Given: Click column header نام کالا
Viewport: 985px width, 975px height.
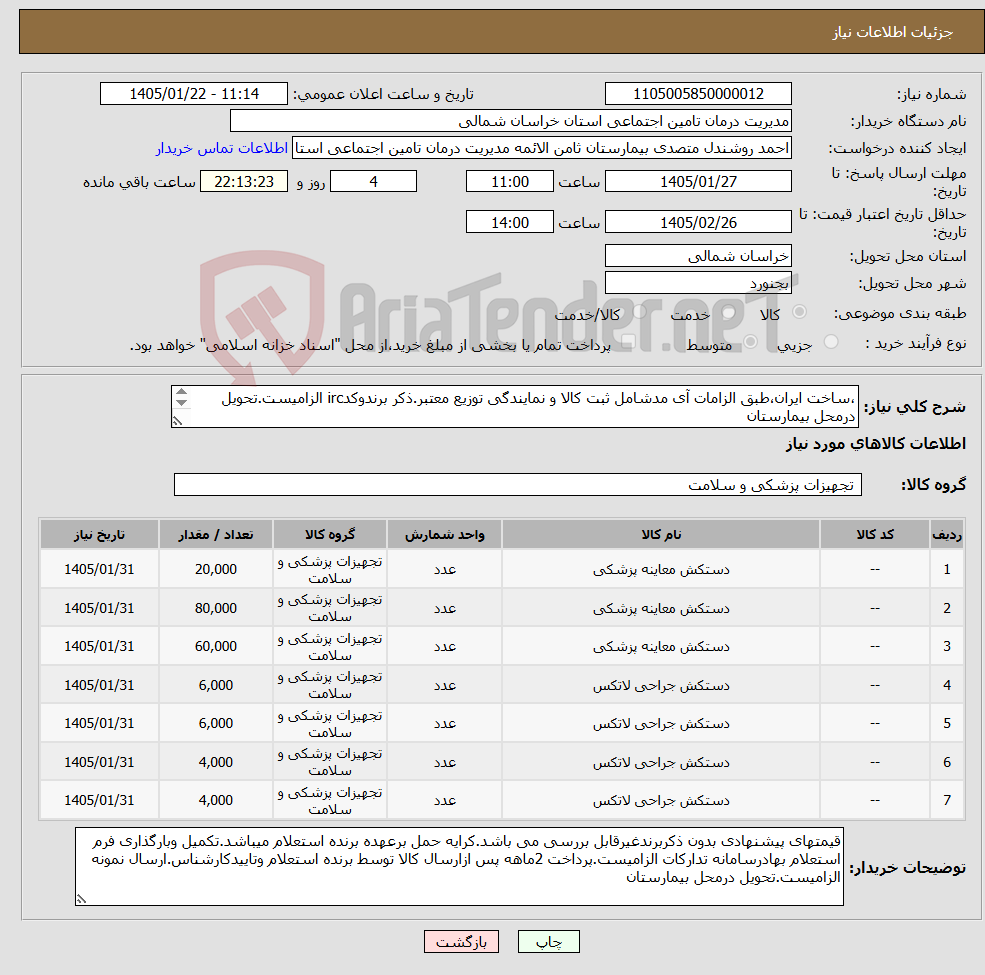Looking at the screenshot, I should pos(661,535).
